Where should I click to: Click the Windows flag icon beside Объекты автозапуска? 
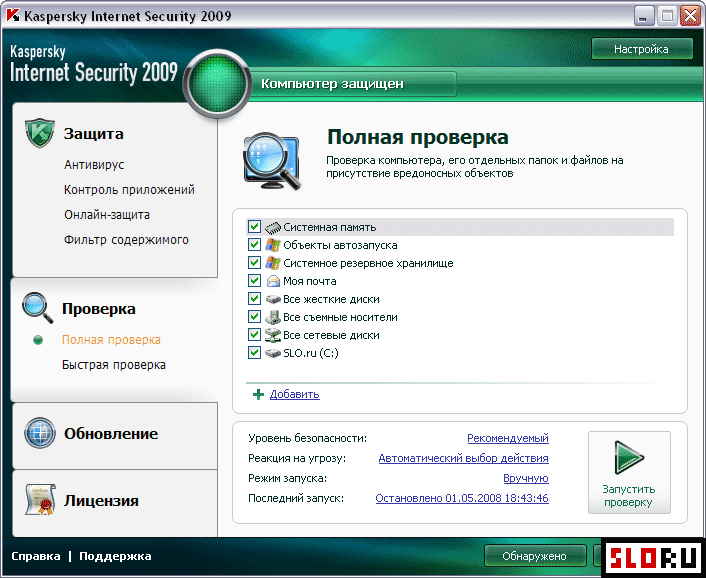pyautogui.click(x=273, y=245)
